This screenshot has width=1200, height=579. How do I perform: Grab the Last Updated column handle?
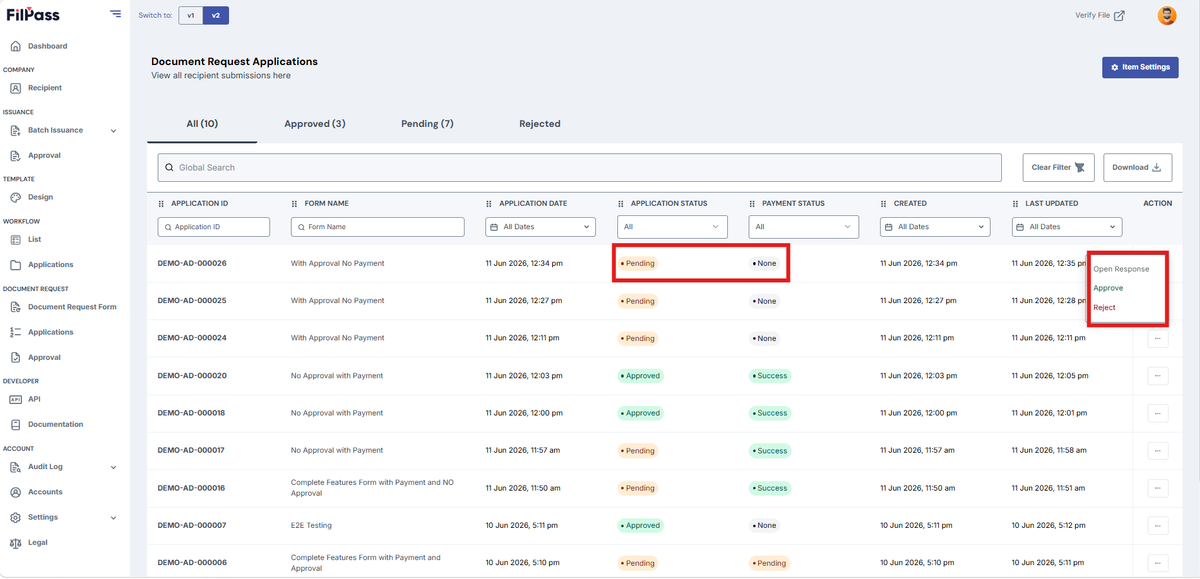(x=1016, y=204)
